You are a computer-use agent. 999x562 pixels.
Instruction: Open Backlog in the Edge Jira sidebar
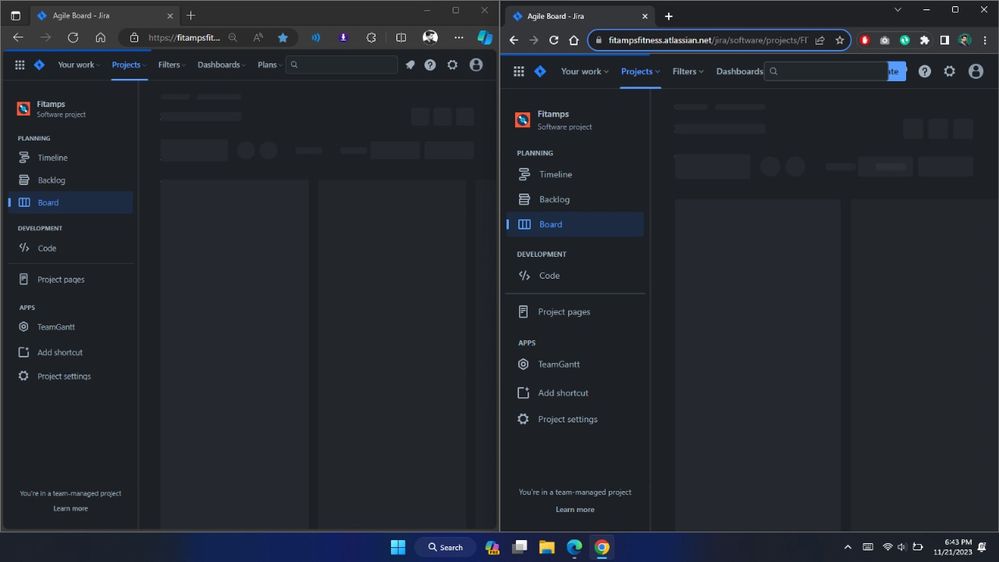[70, 180]
